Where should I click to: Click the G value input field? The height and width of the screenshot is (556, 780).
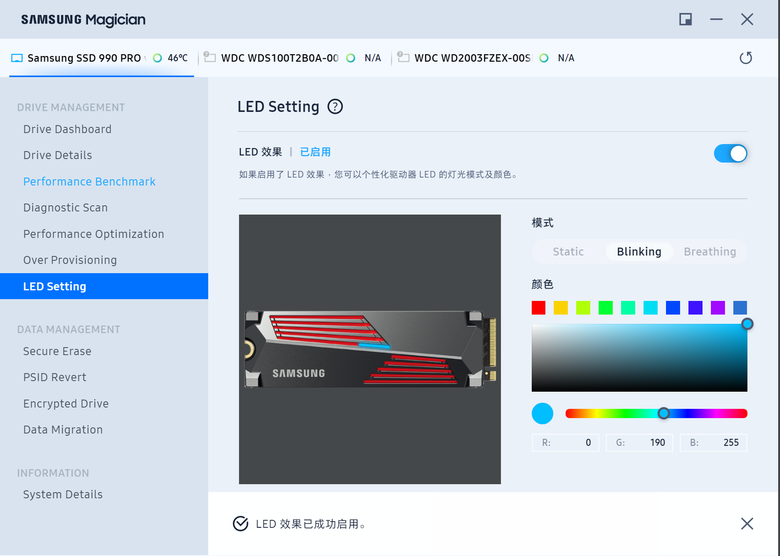pyautogui.click(x=639, y=443)
